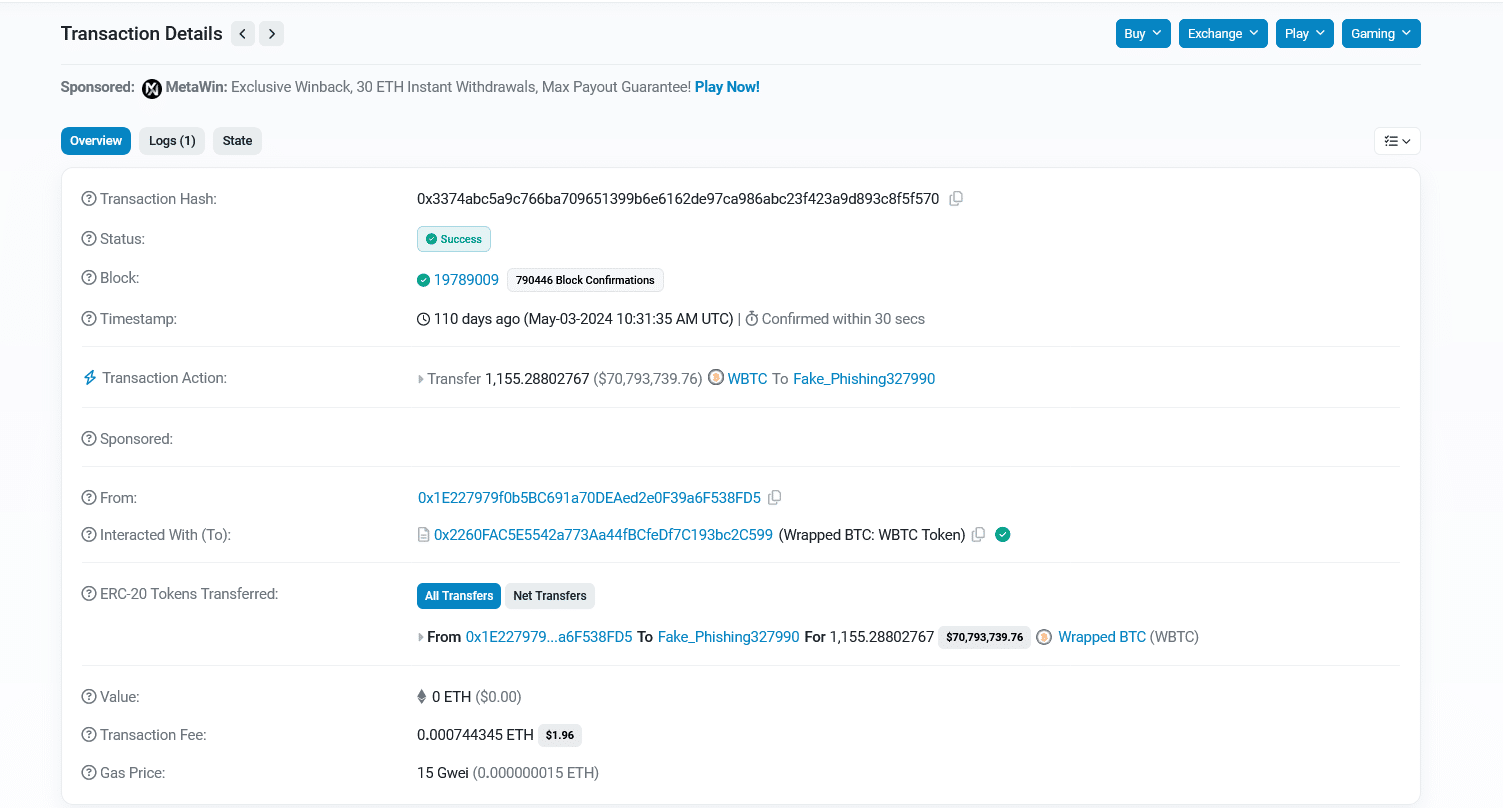Viewport: 1503px width, 808px height.
Task: Select the All Transfers filter
Action: [459, 596]
